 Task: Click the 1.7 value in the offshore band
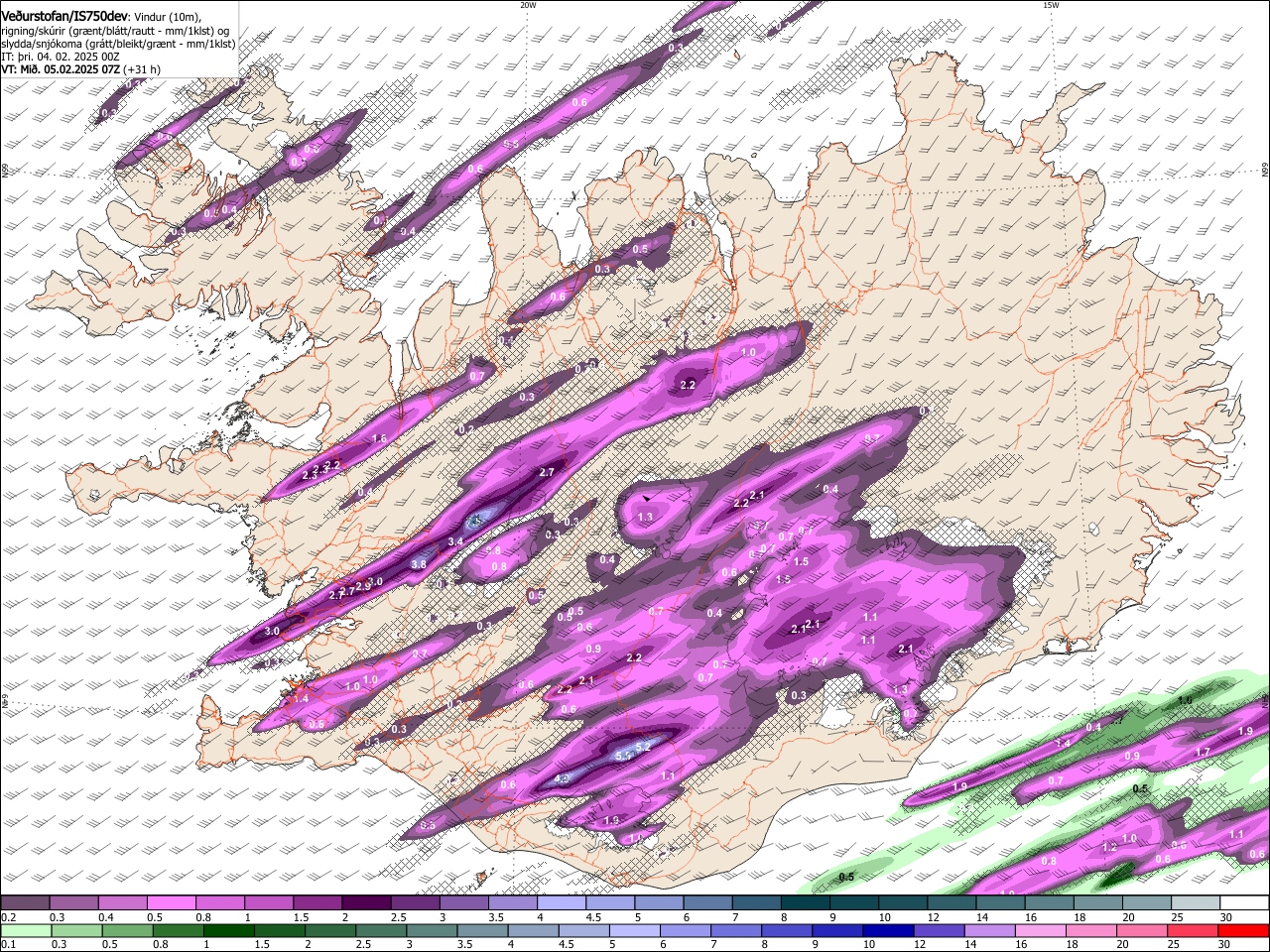(x=1203, y=753)
